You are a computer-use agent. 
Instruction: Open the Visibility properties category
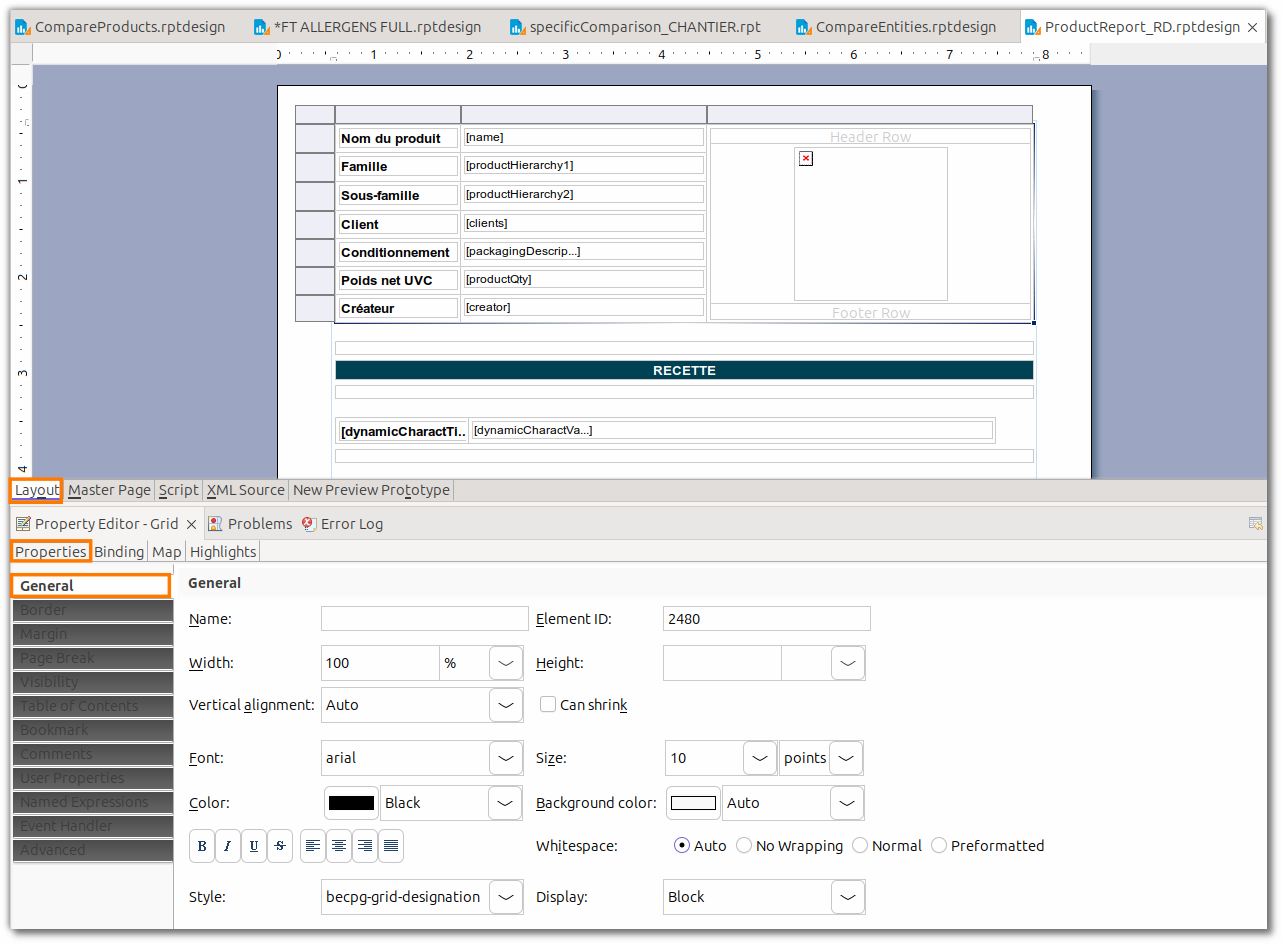point(92,682)
